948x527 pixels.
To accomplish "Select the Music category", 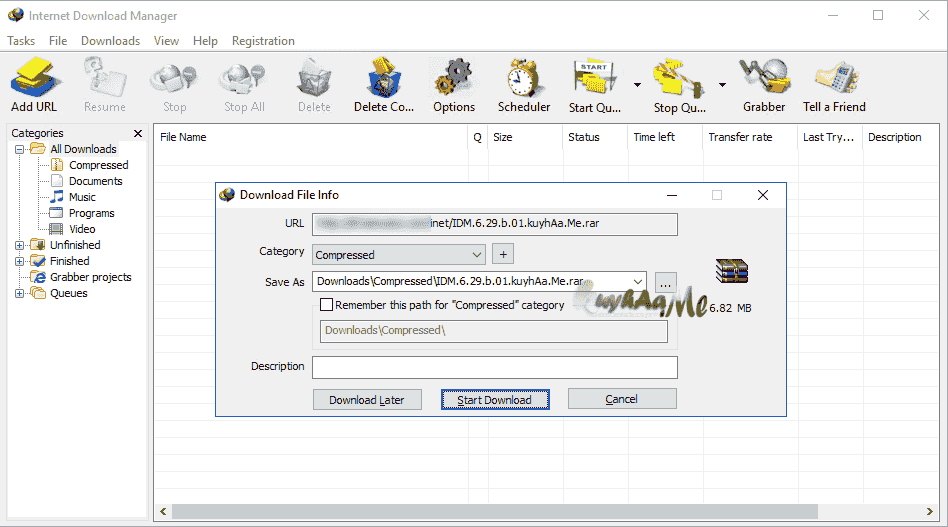I will coord(82,197).
